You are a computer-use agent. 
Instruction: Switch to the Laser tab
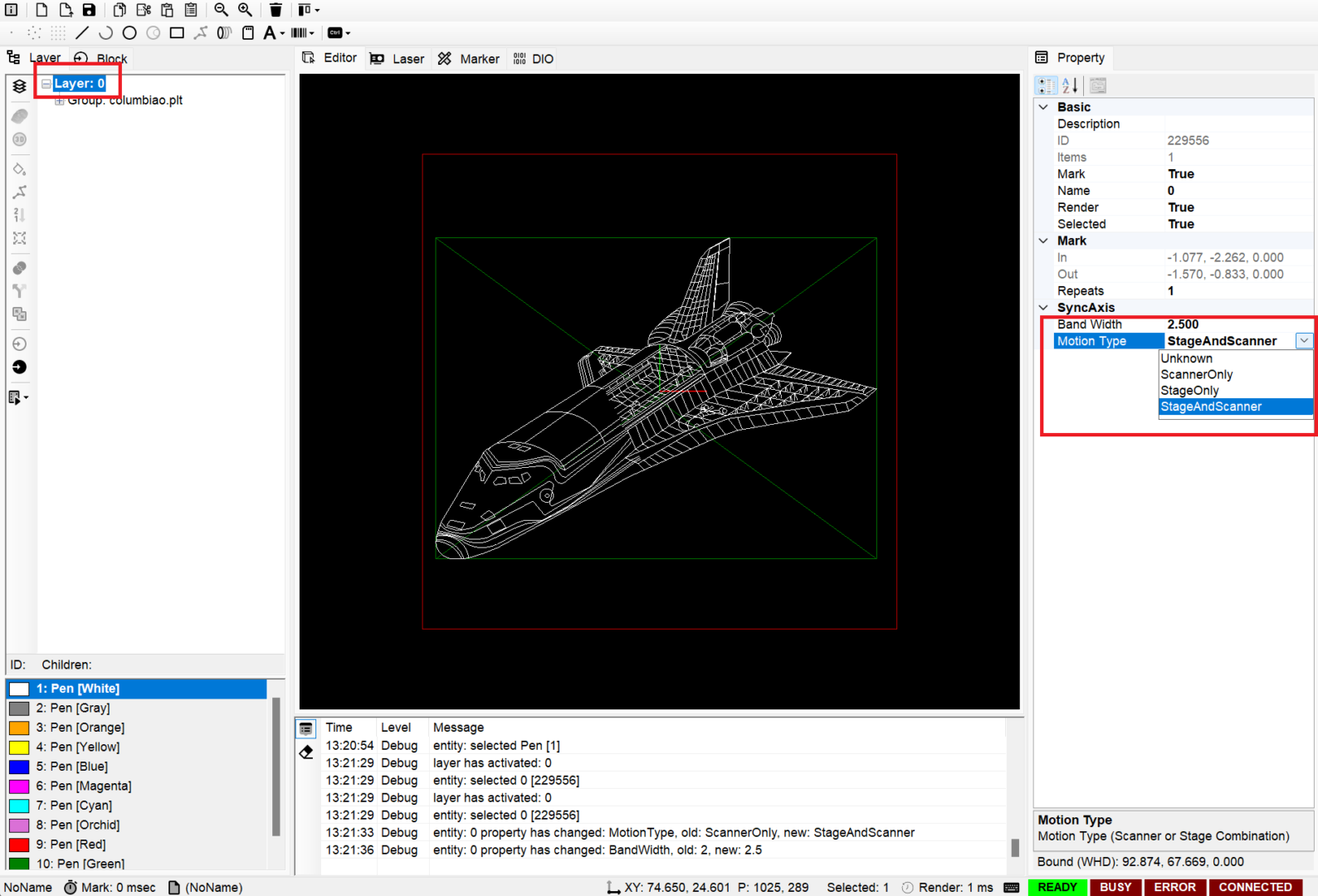click(398, 59)
